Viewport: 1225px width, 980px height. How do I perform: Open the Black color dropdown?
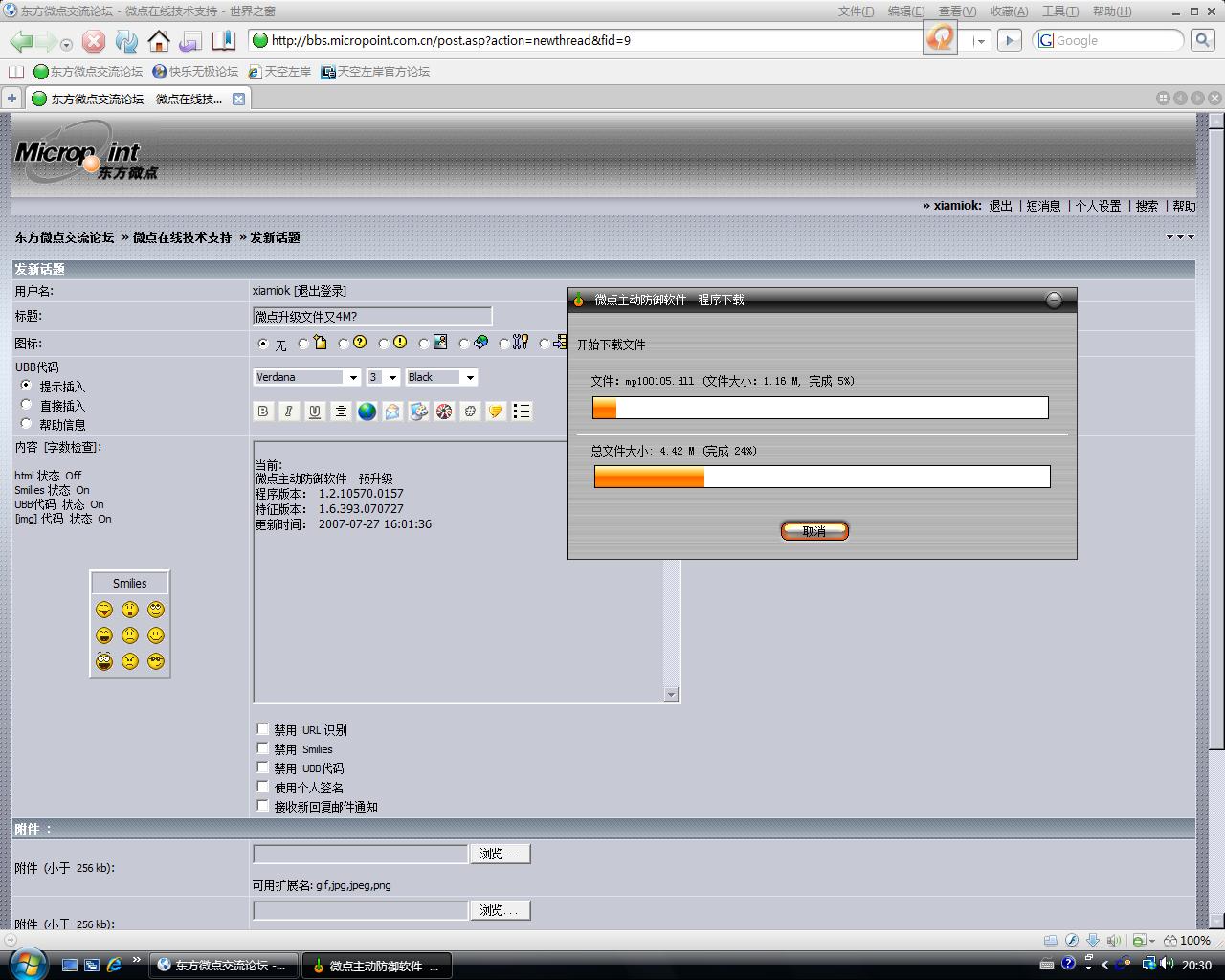point(441,377)
